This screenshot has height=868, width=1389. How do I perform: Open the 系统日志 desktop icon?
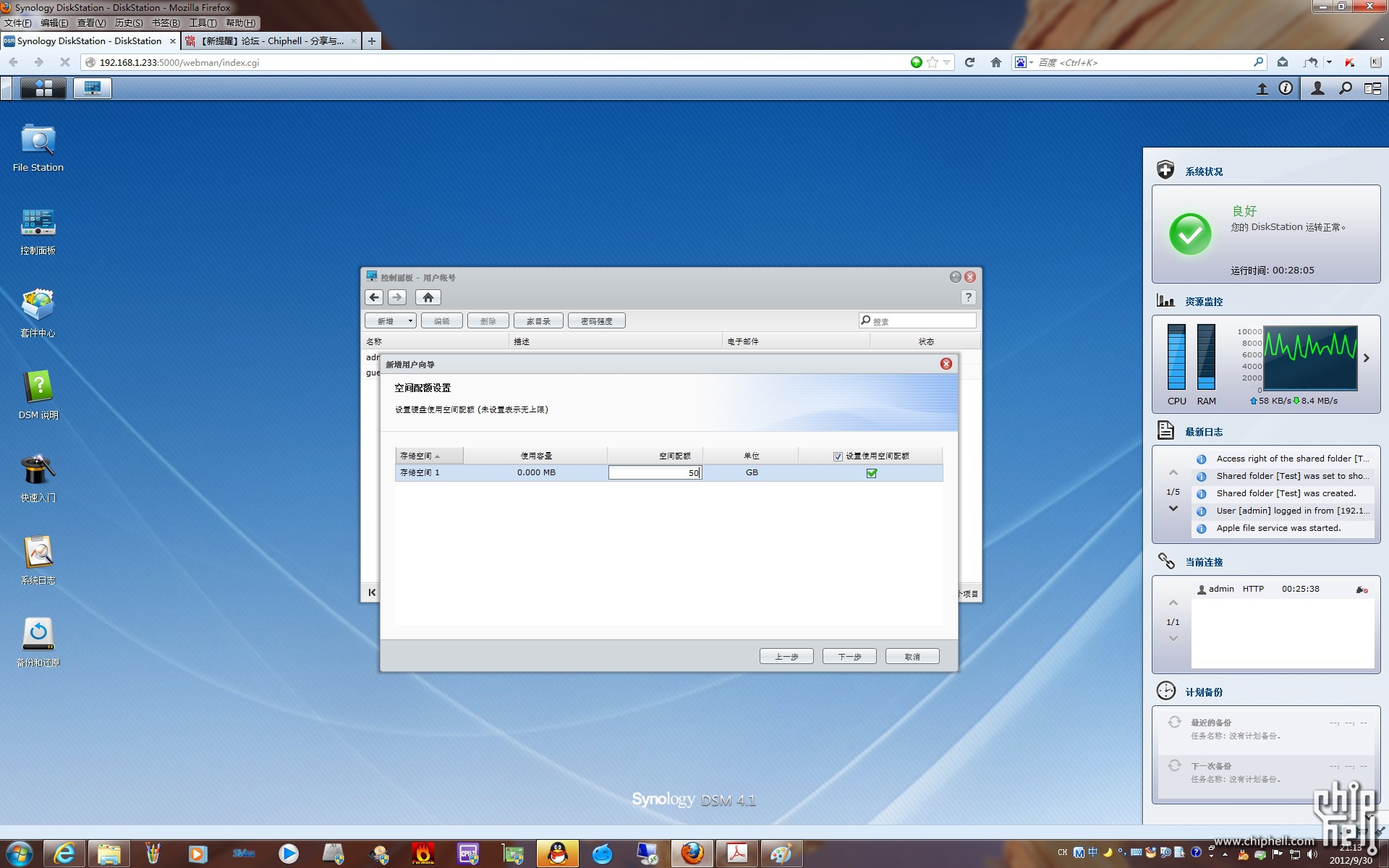tap(38, 560)
